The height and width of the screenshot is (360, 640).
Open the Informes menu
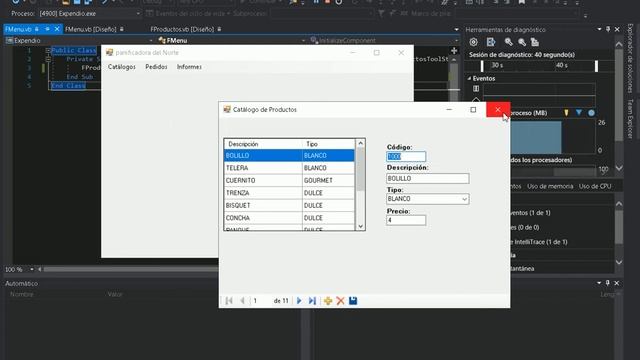pyautogui.click(x=189, y=67)
